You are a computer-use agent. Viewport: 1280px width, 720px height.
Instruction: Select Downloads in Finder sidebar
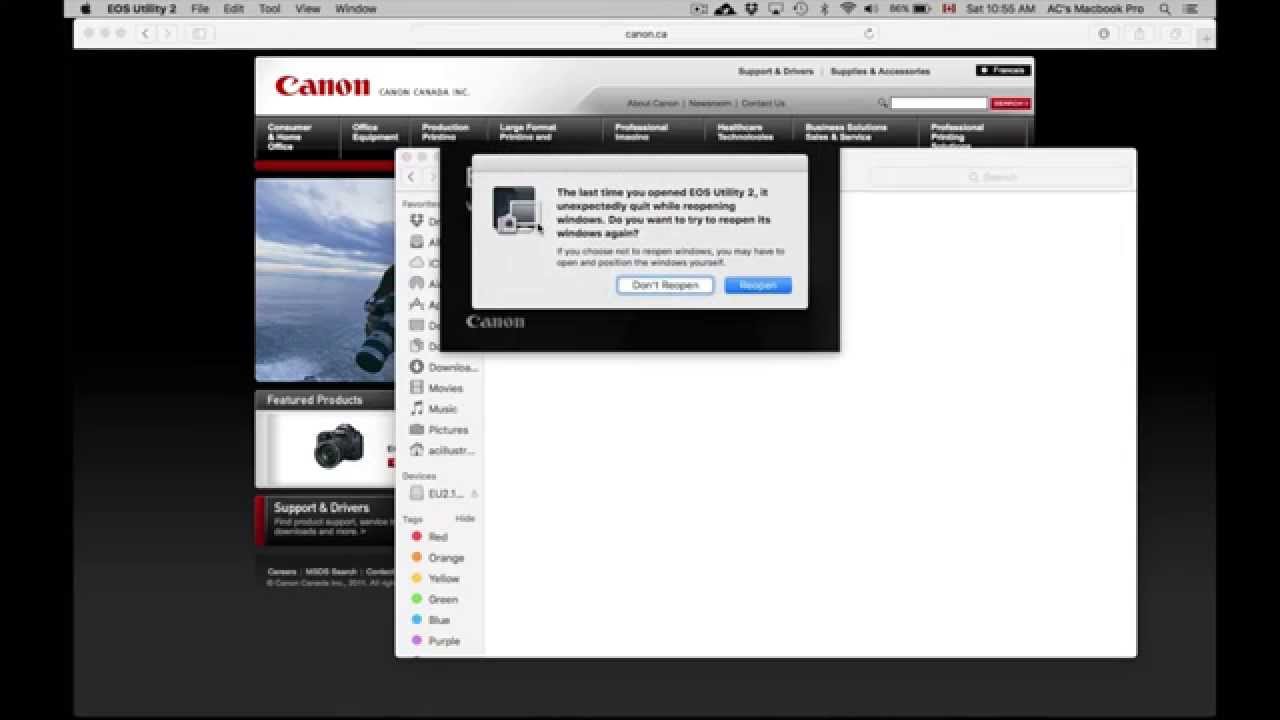[x=443, y=367]
